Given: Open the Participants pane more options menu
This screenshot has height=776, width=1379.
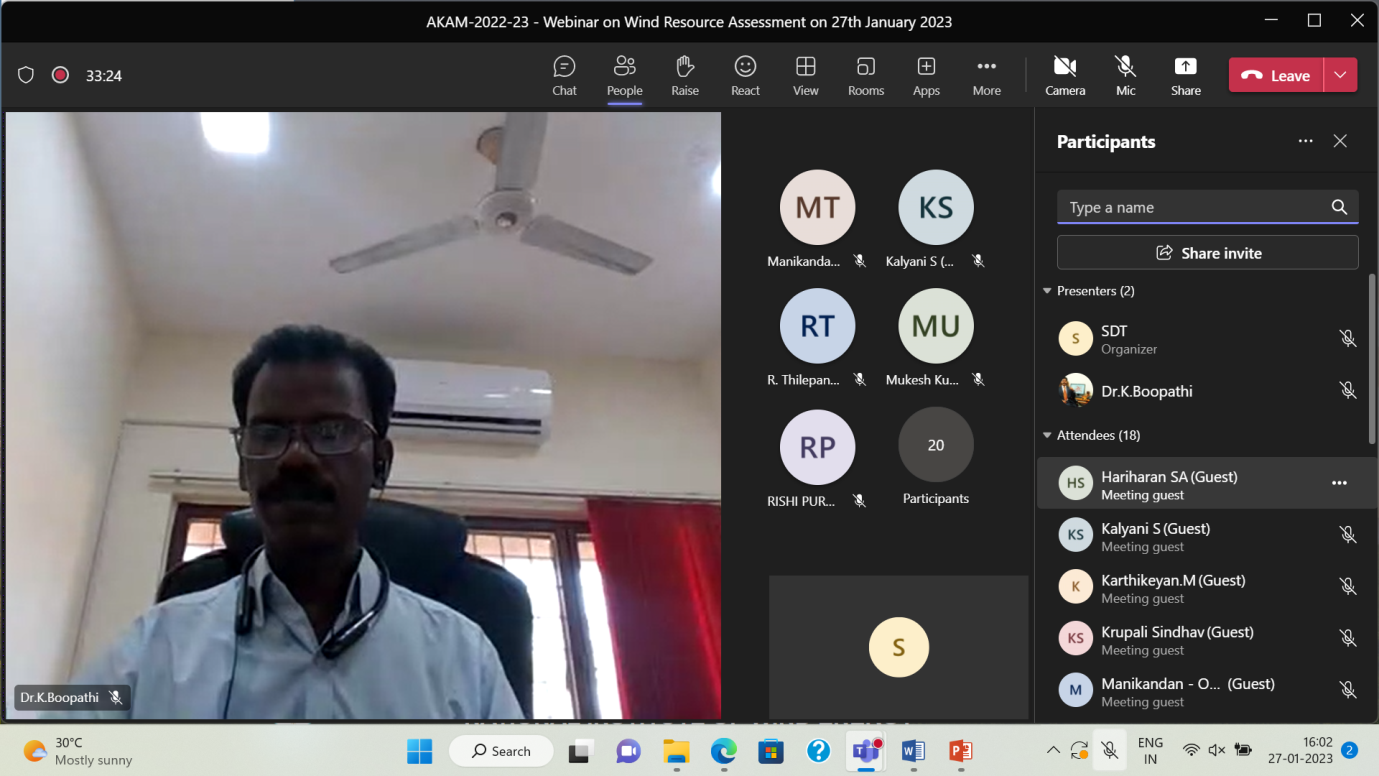Looking at the screenshot, I should [x=1305, y=142].
